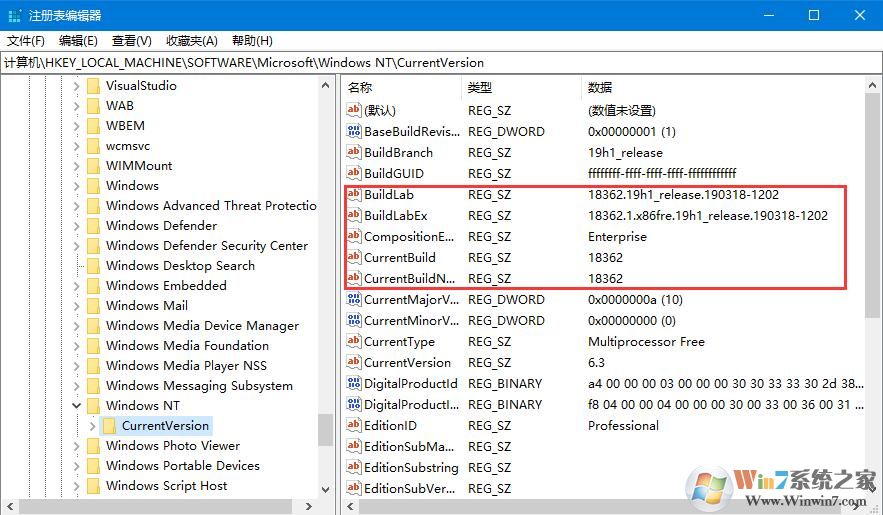Open the 文件(F) menu

click(25, 41)
